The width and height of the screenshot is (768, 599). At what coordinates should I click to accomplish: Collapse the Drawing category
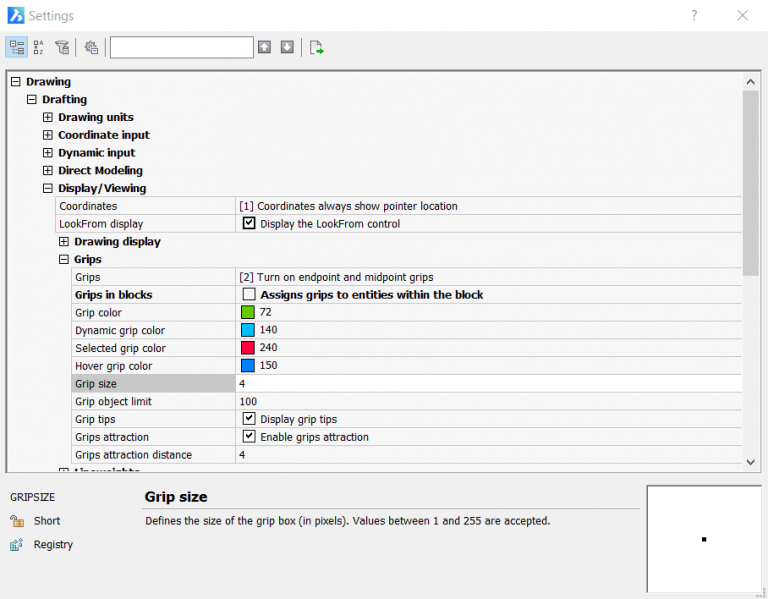pyautogui.click(x=16, y=81)
